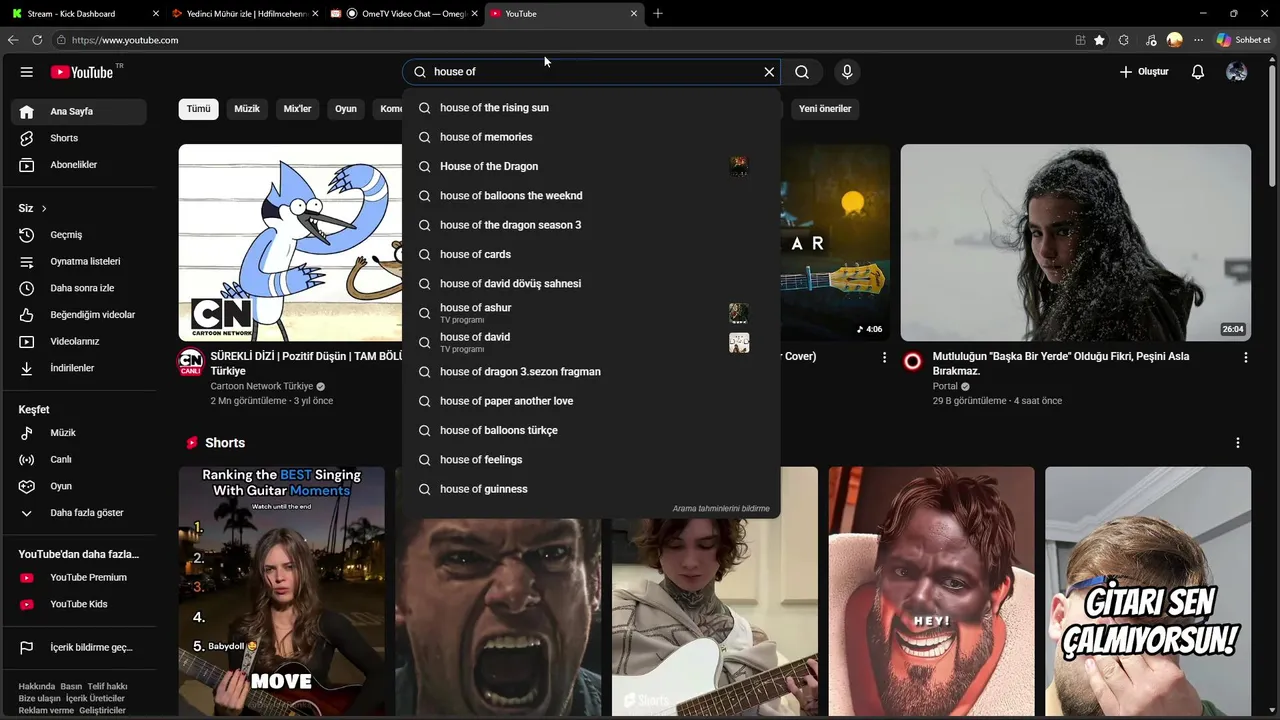1280x720 pixels.
Task: Open Beğendiğim videolar list
Action: tap(79, 315)
